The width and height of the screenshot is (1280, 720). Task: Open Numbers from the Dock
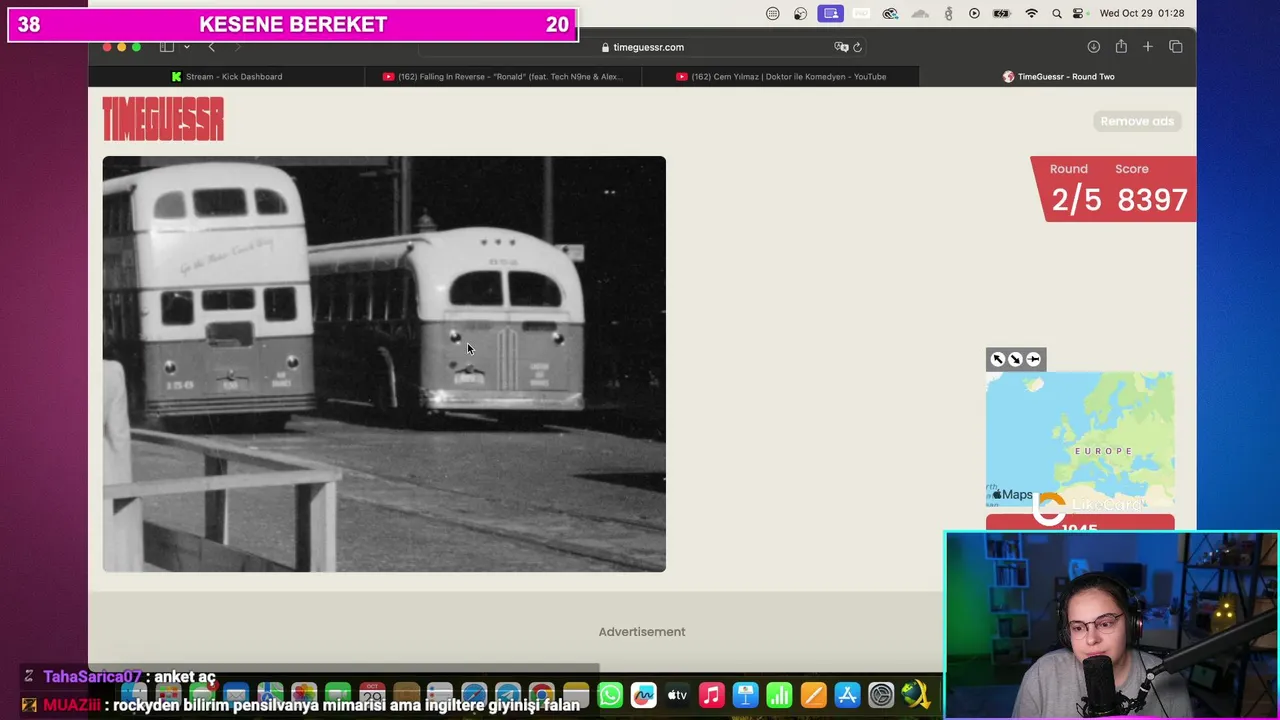click(779, 695)
